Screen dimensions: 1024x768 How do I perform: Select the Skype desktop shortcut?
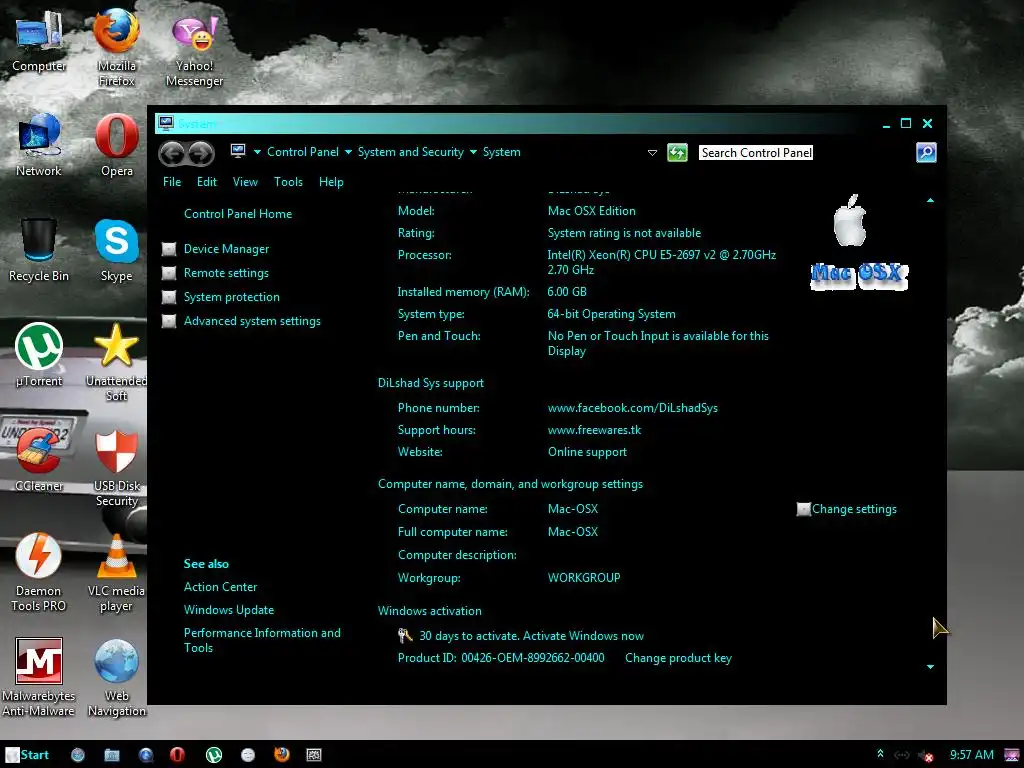pyautogui.click(x=116, y=251)
